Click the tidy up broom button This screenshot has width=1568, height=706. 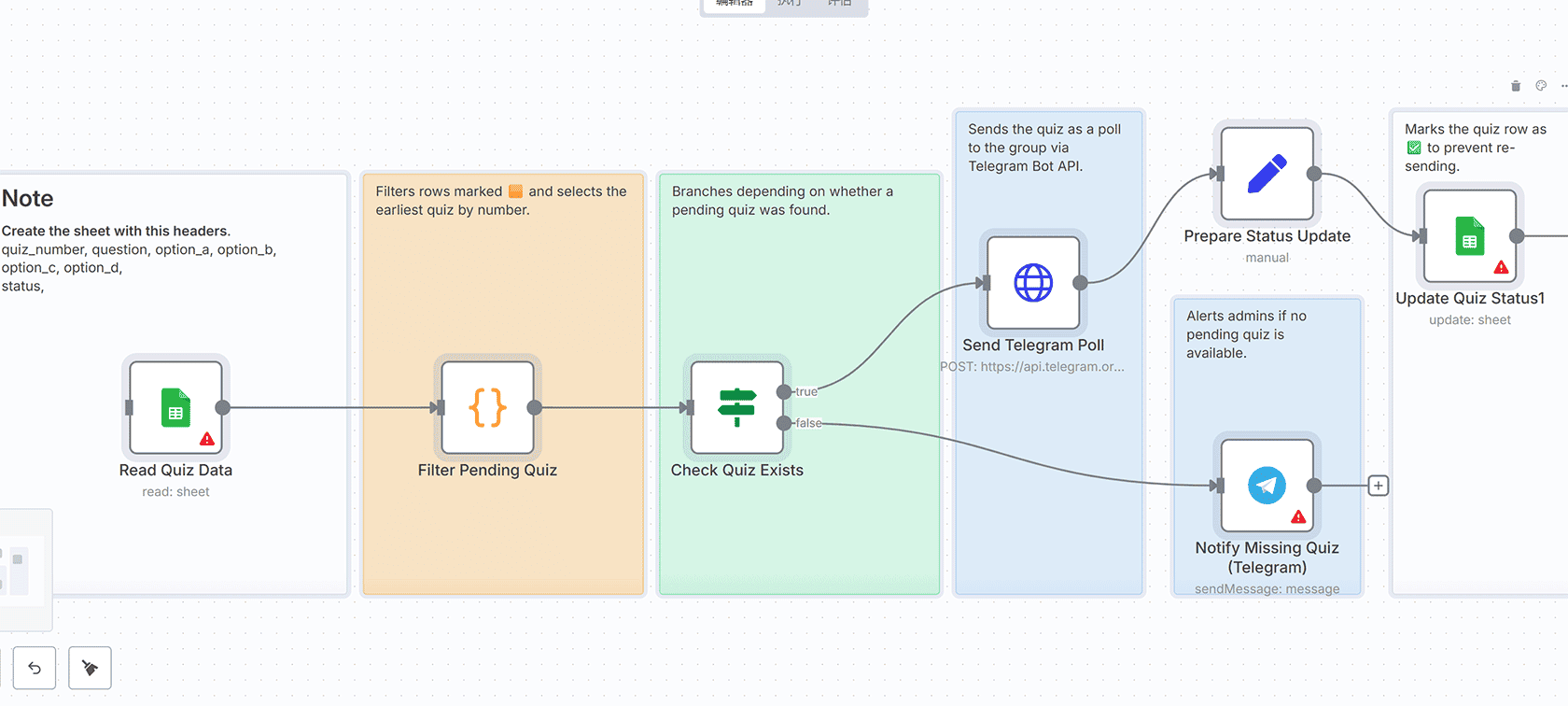pos(90,668)
